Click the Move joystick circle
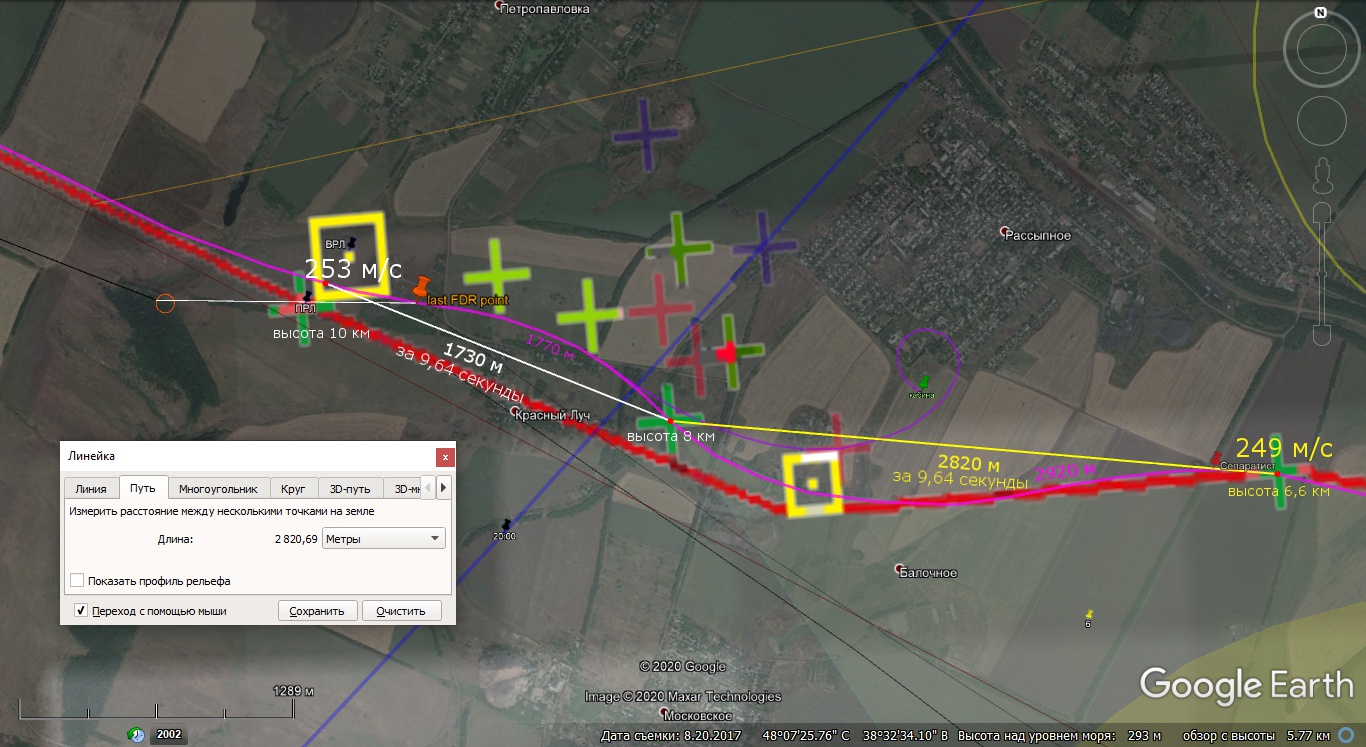Viewport: 1366px width, 747px height. coord(1321,121)
